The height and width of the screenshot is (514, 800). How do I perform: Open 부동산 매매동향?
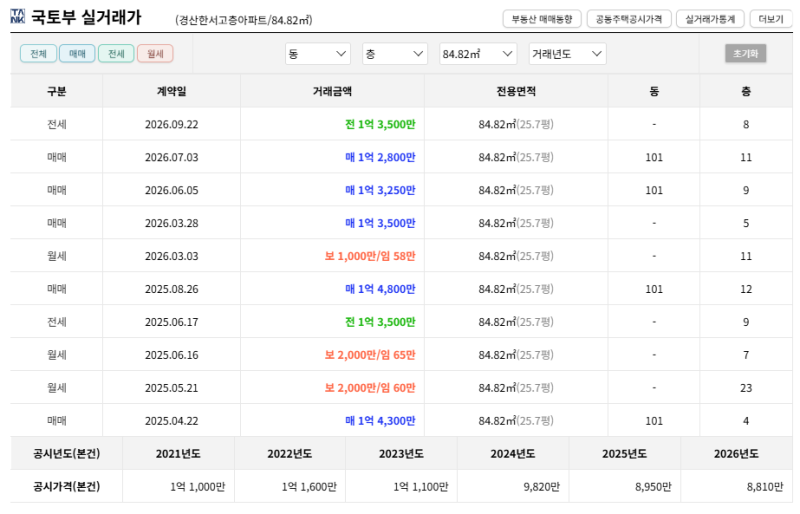(542, 19)
